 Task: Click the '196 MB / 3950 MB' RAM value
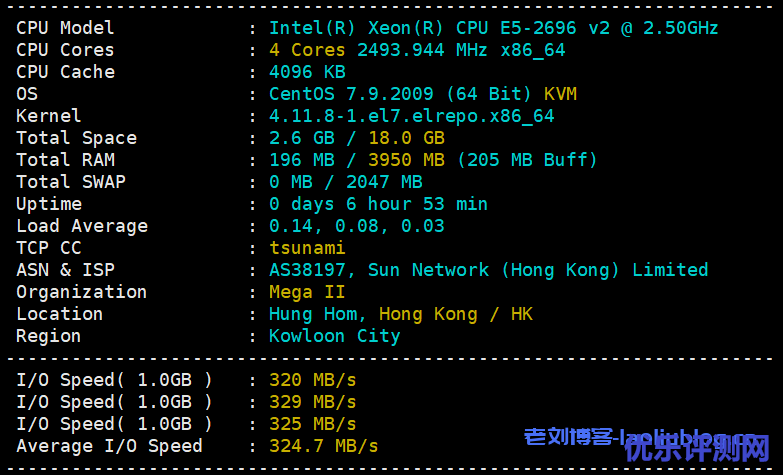click(x=357, y=160)
